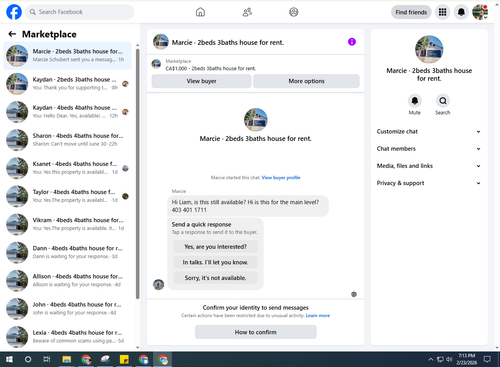The height and width of the screenshot is (367, 500).
Task: Open File Explorer from the taskbar
Action: (67, 359)
